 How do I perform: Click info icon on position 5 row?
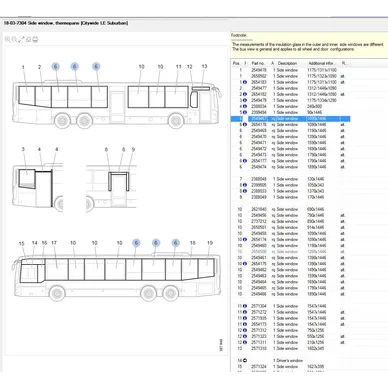[245, 112]
